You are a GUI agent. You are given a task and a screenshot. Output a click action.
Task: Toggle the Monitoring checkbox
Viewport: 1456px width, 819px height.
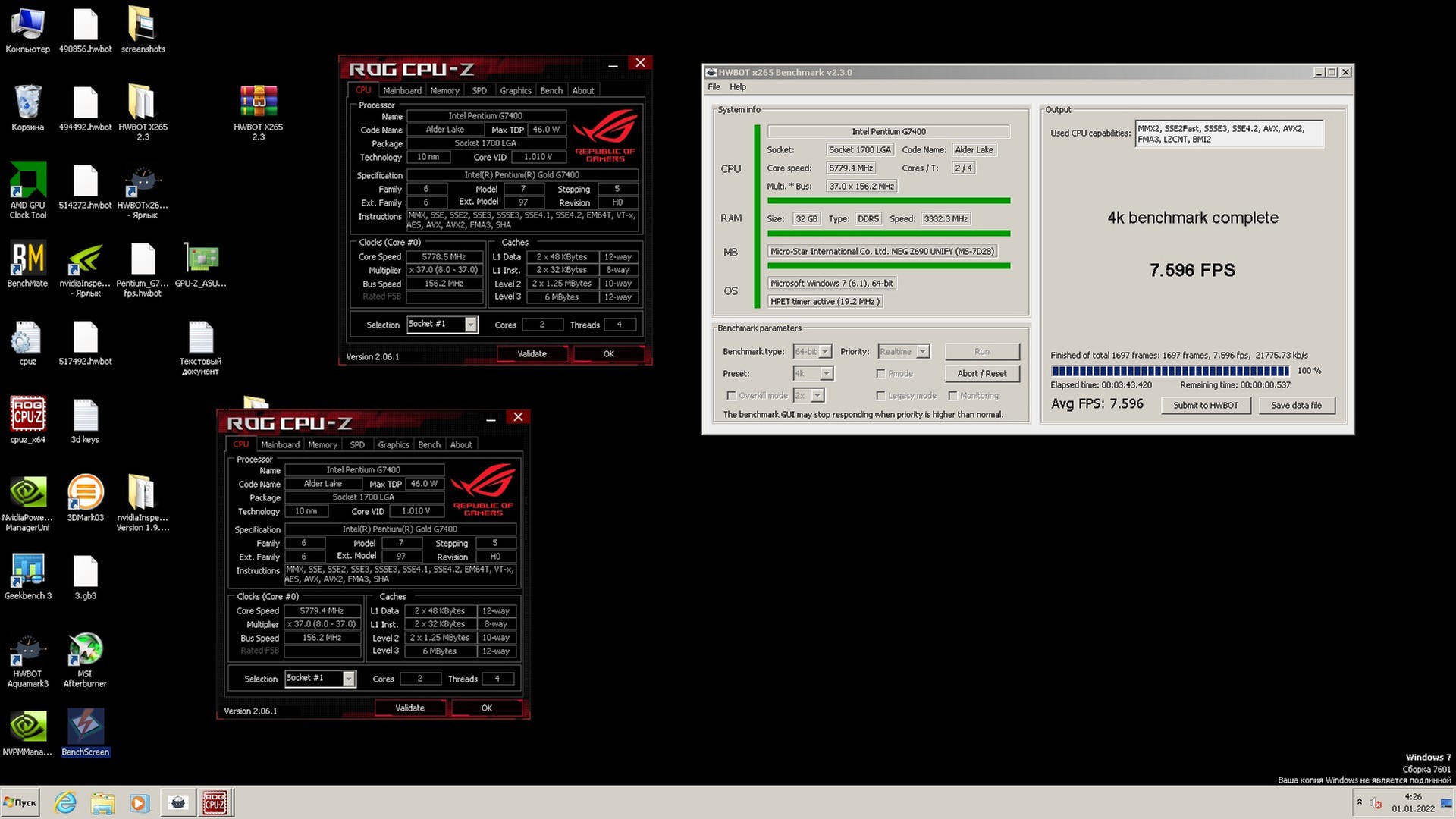pos(952,395)
